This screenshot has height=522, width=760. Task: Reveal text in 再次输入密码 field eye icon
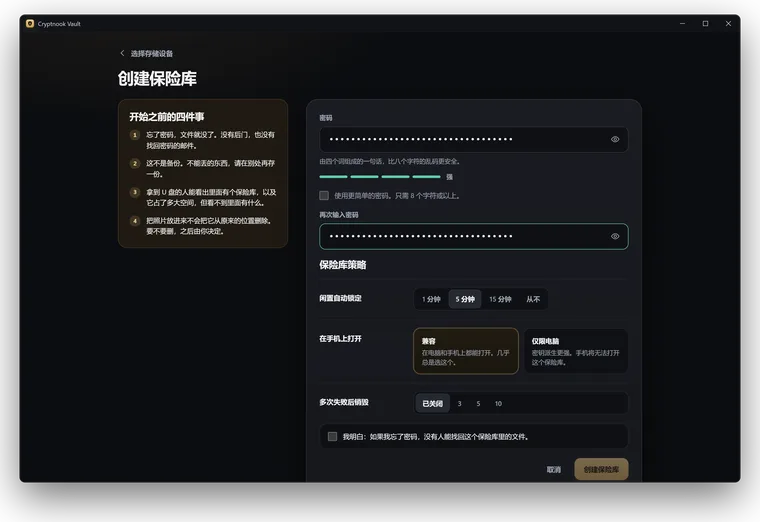[x=615, y=237]
